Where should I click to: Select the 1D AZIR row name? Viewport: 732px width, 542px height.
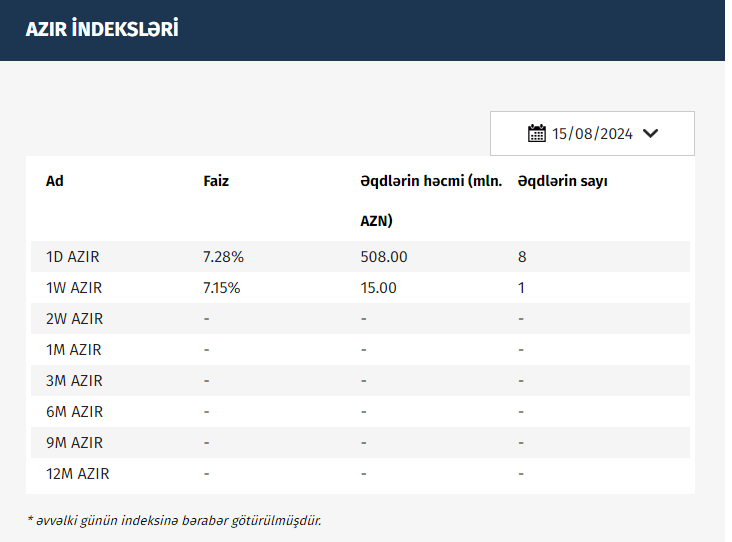tap(73, 257)
